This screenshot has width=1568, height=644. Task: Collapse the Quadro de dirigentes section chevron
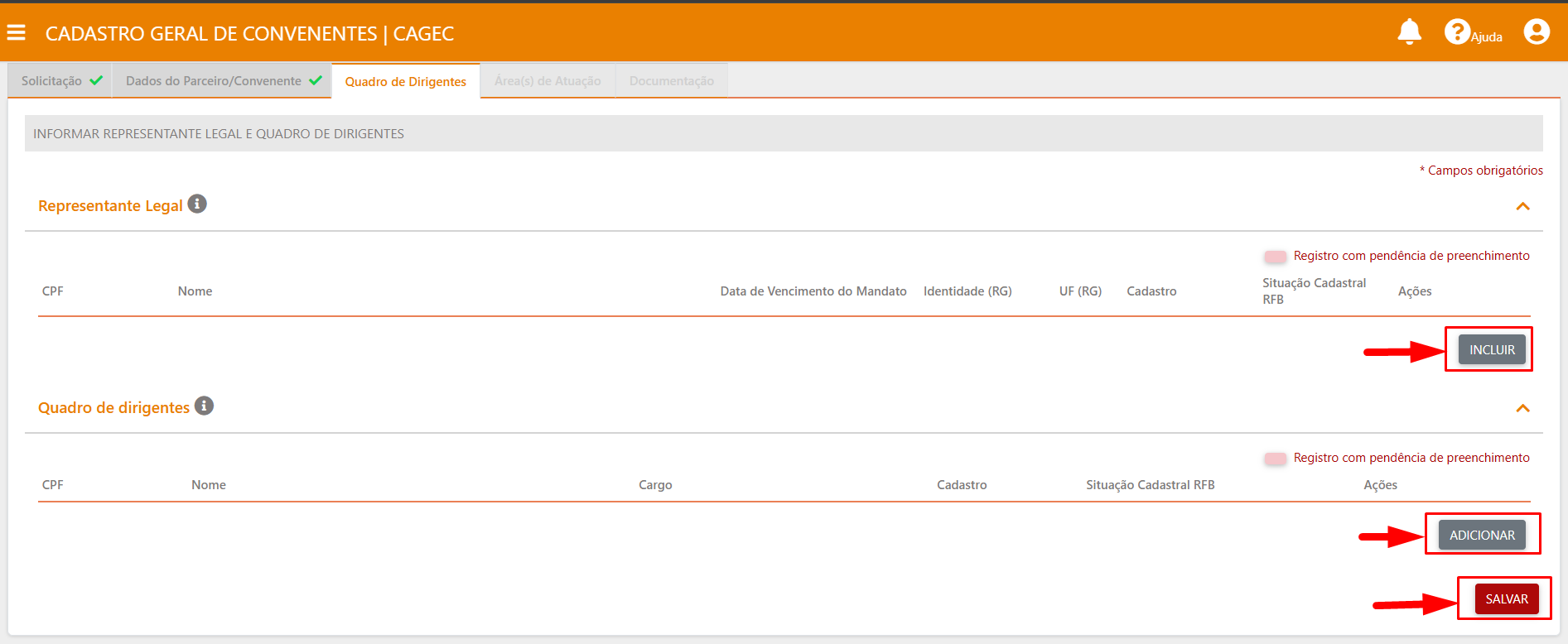click(x=1522, y=408)
